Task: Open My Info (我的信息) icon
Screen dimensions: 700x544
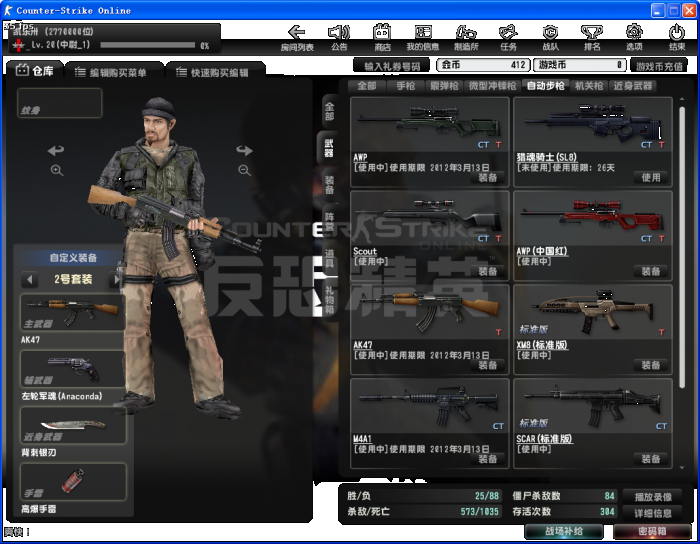Action: [x=423, y=37]
